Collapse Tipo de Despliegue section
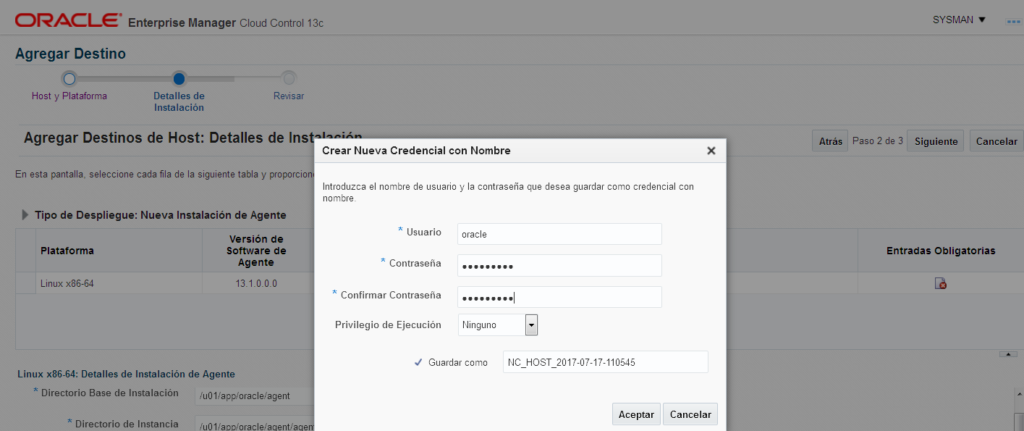The height and width of the screenshot is (431, 1024). pyautogui.click(x=25, y=215)
